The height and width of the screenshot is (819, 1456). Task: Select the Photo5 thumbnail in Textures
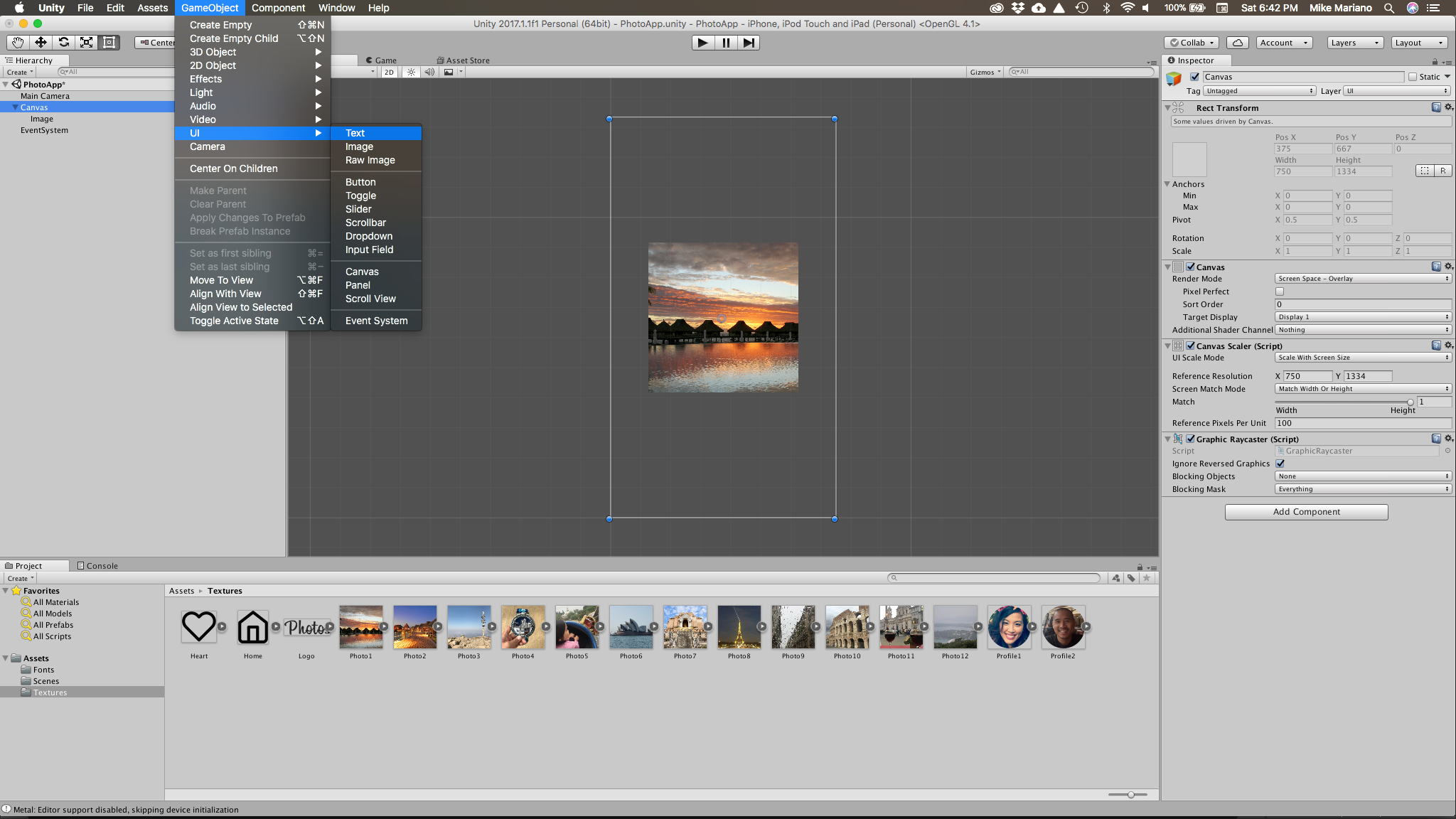point(577,627)
